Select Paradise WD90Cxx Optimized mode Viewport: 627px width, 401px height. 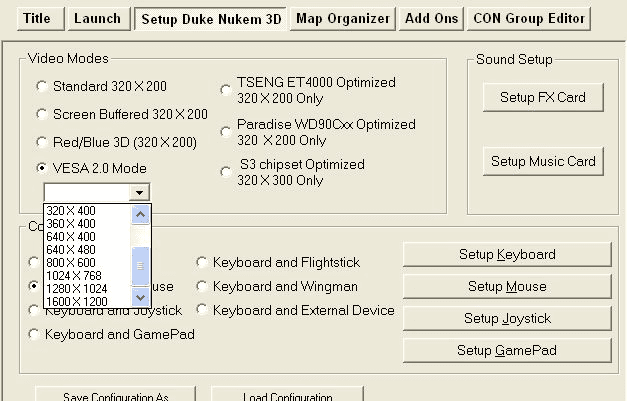click(x=226, y=132)
